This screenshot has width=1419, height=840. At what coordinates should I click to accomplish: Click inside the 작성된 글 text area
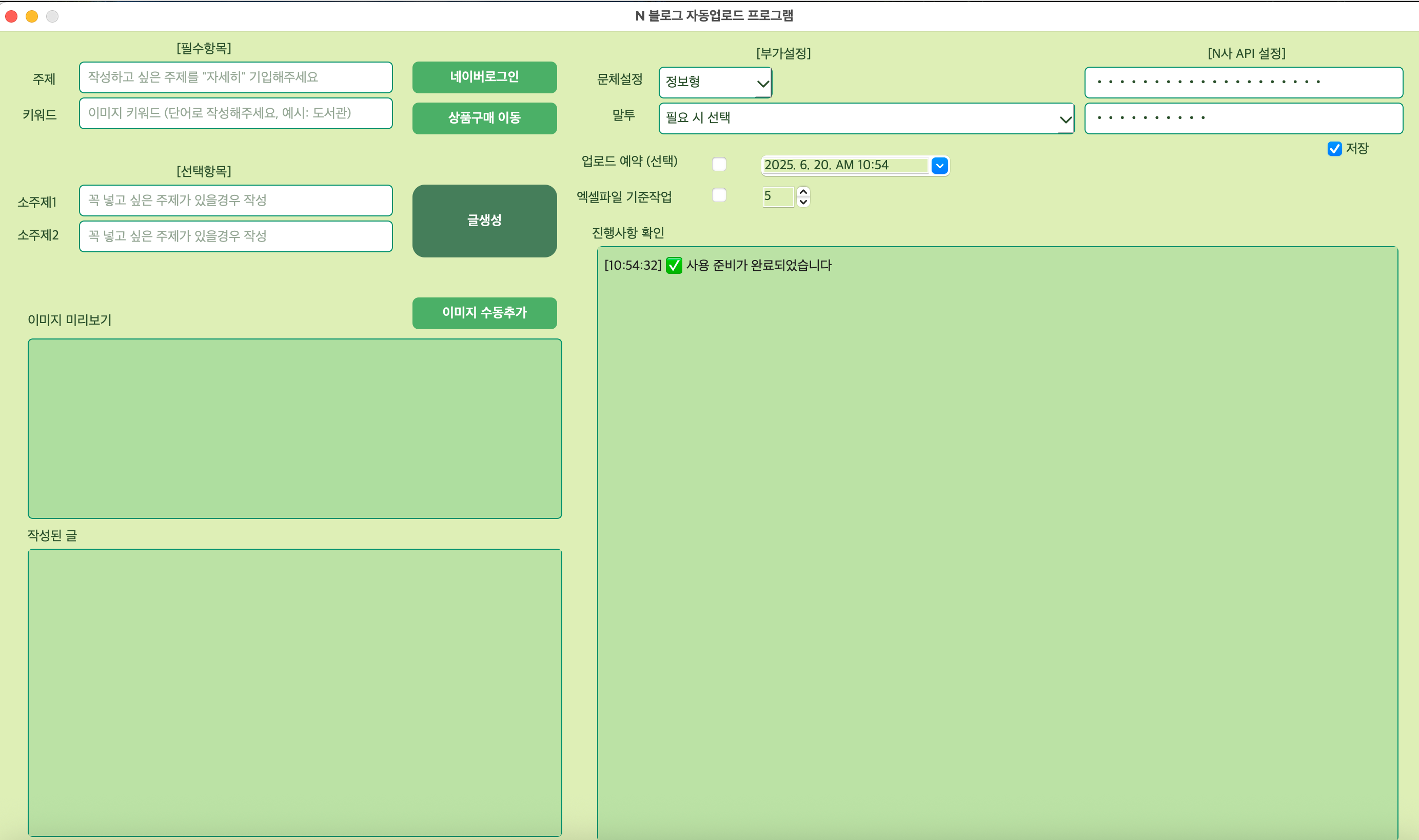pyautogui.click(x=294, y=692)
